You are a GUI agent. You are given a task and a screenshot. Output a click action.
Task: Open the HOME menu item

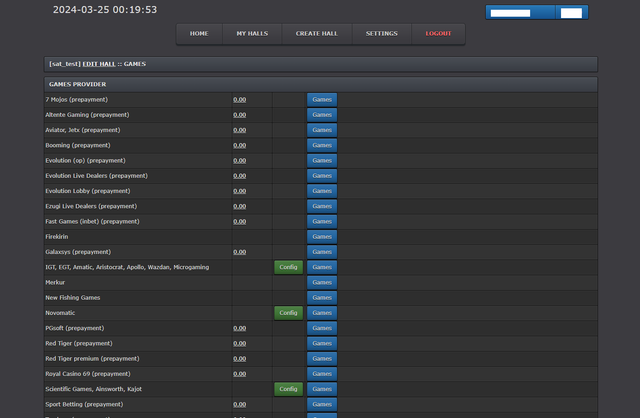point(199,33)
